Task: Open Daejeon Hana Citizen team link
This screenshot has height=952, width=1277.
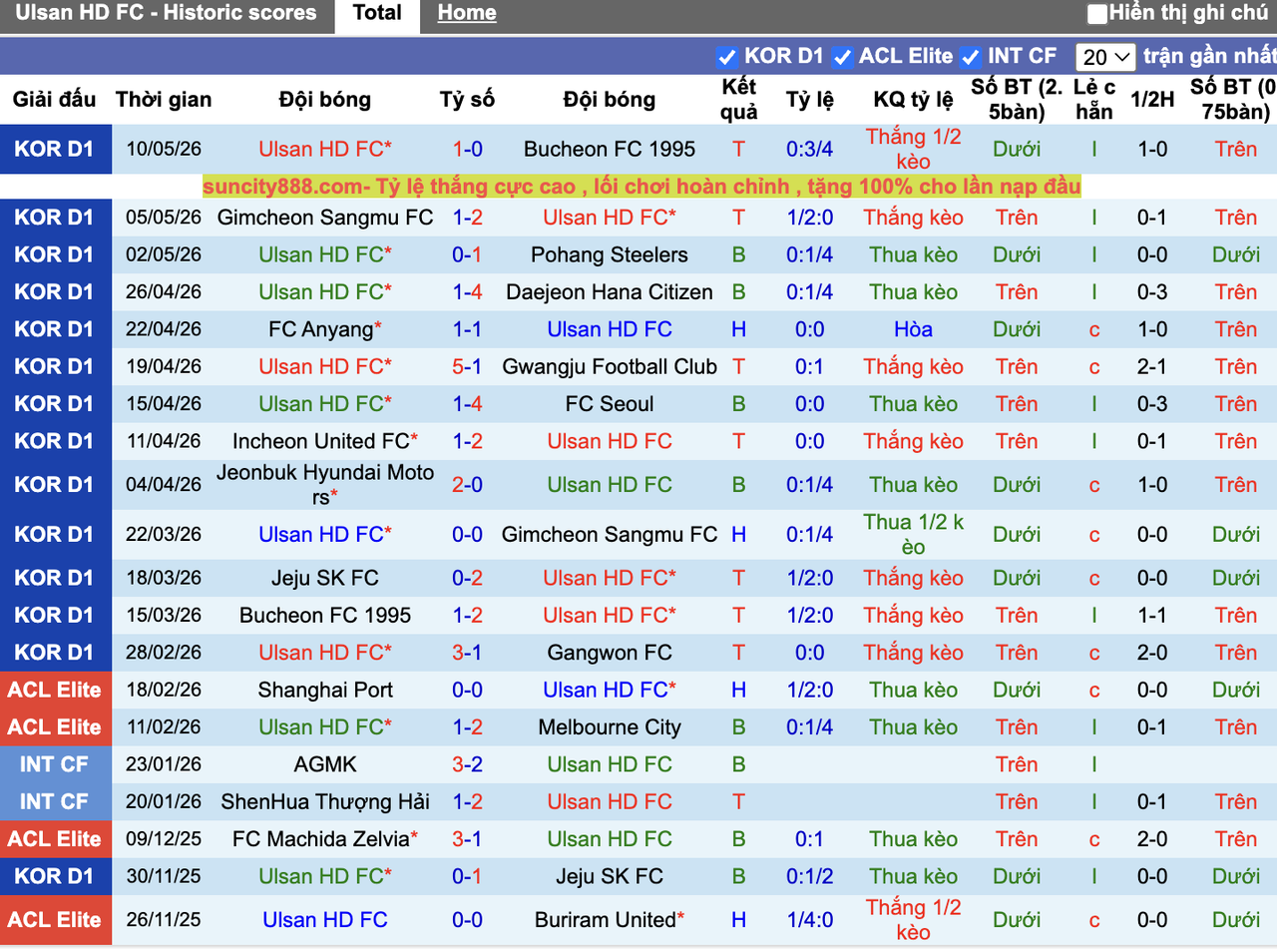Action: [610, 292]
